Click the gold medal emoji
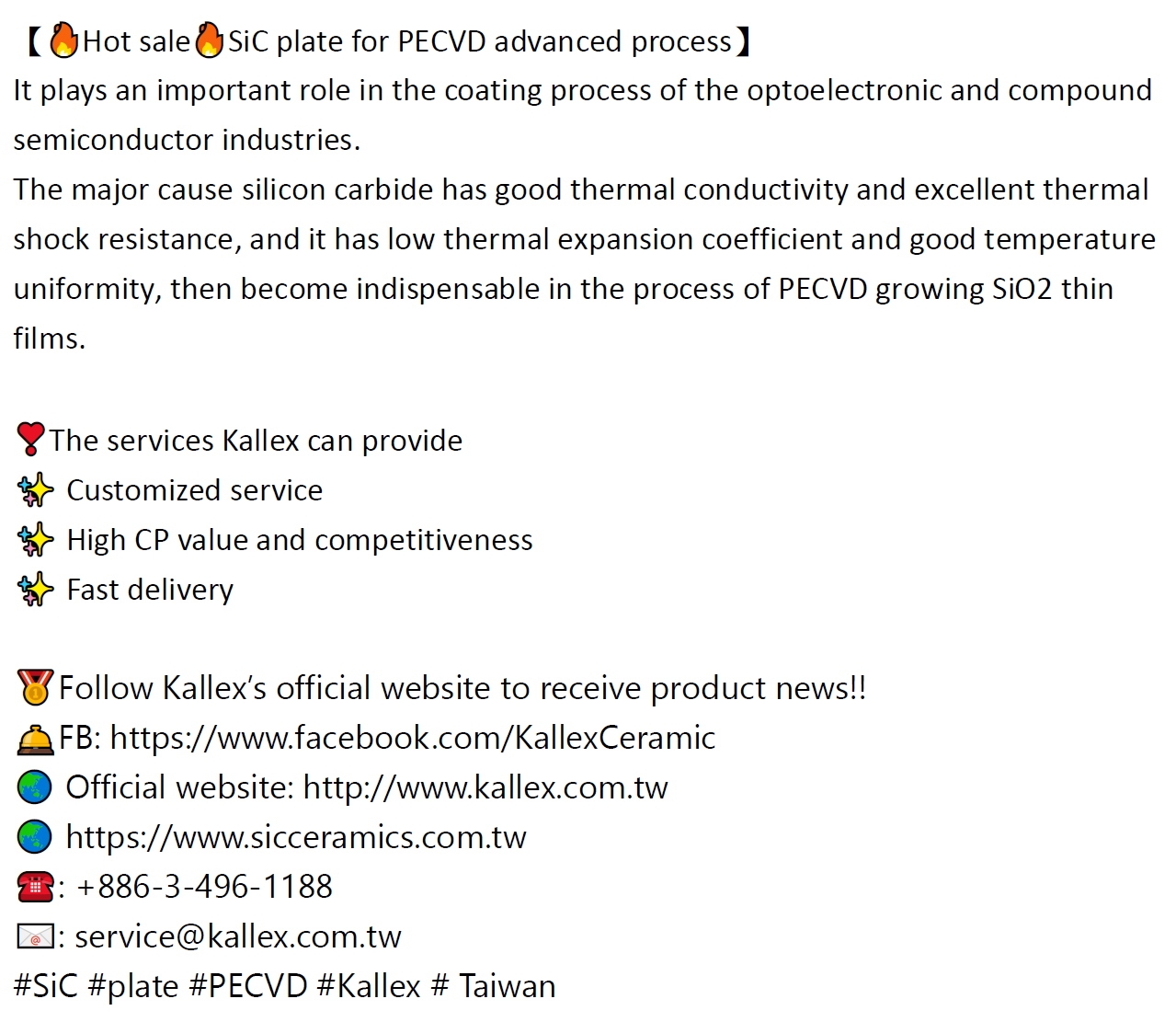Viewport: 1176px width, 1022px height. pos(35,687)
